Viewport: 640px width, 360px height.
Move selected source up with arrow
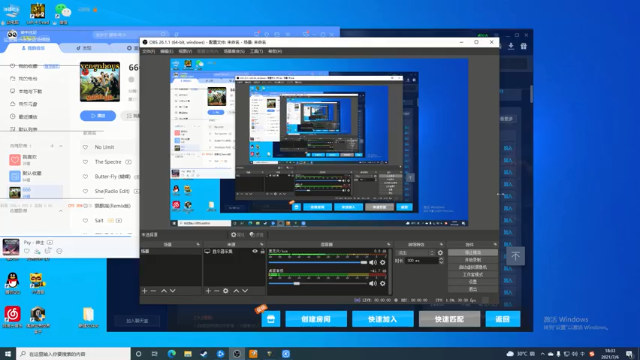(x=236, y=291)
